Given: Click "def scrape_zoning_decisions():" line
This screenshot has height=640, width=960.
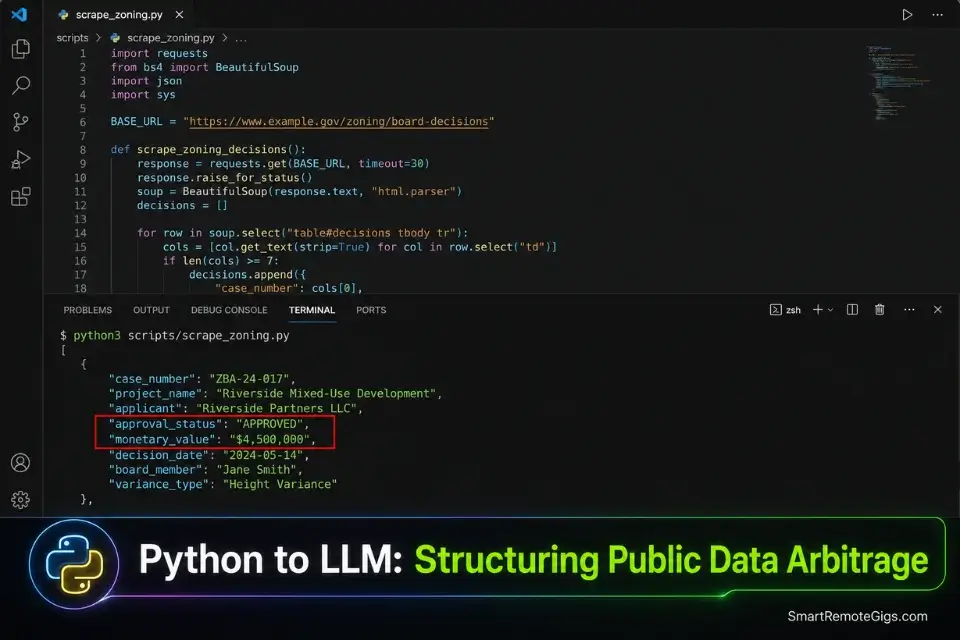Looking at the screenshot, I should [x=208, y=149].
